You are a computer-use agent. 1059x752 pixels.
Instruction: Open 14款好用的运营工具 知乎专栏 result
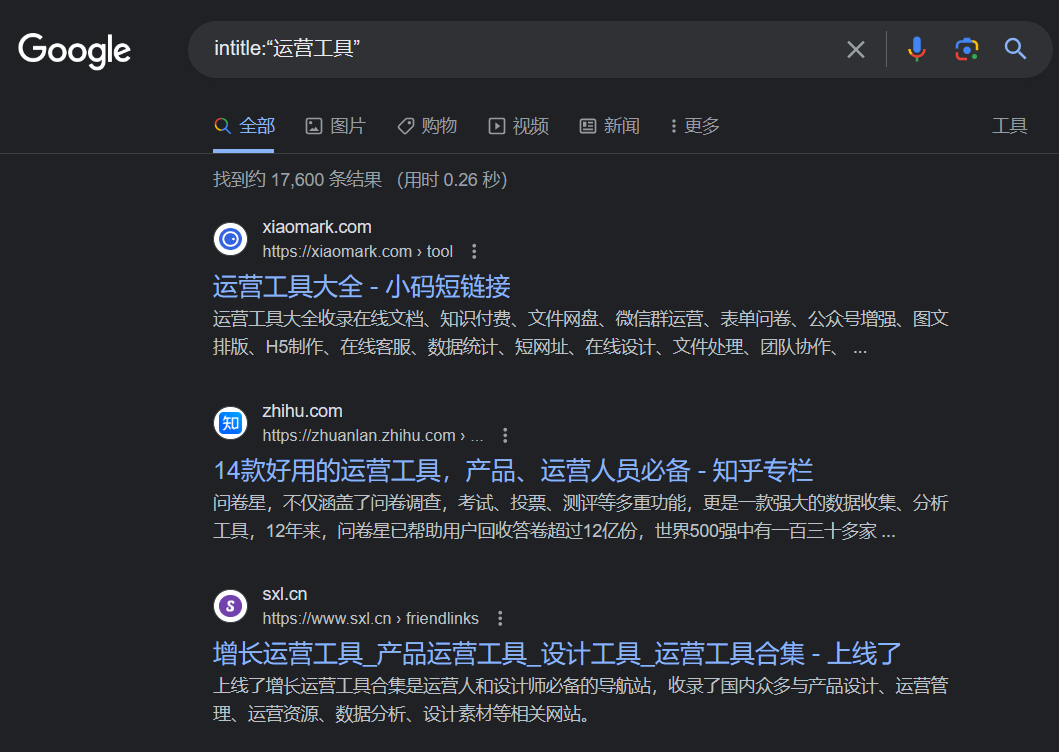point(513,470)
